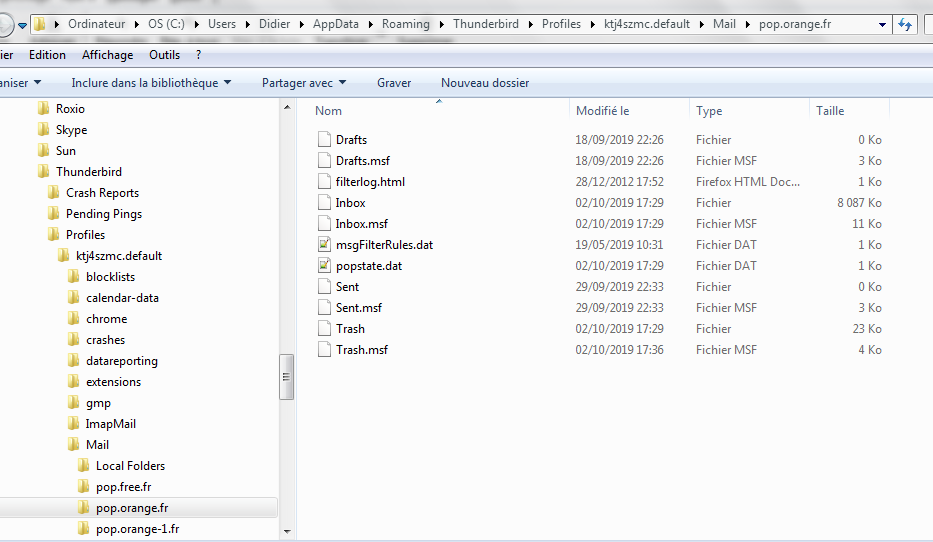This screenshot has height=542, width=933.
Task: Navigate to ktj4szmc.default in the breadcrumb
Action: point(647,24)
